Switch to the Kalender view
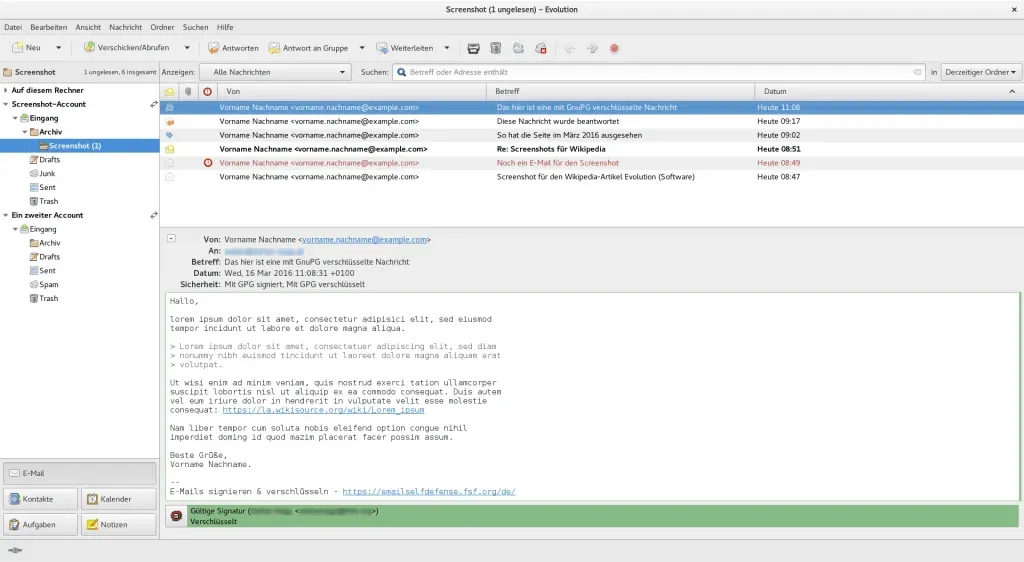Viewport: 1024px width, 562px height. [119, 499]
